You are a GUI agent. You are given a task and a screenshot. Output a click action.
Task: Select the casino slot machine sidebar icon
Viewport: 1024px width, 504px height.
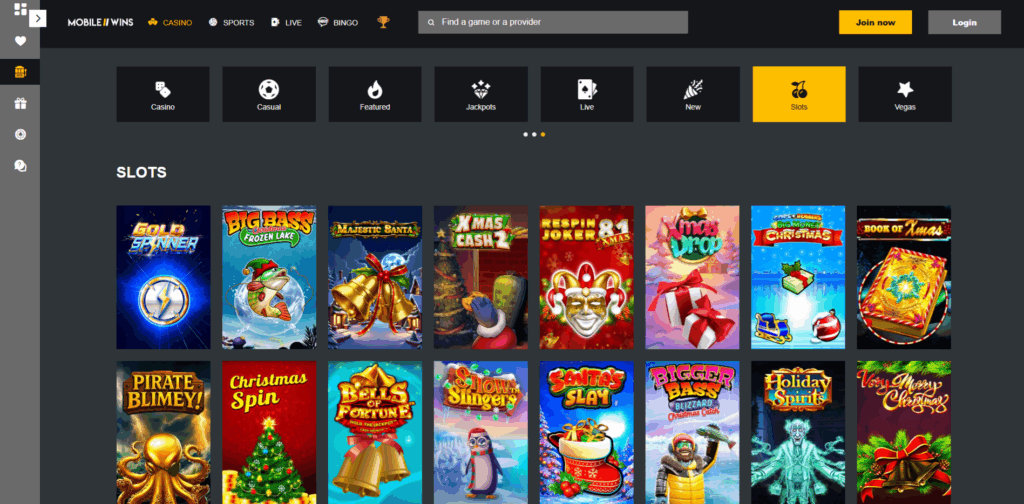[20, 72]
